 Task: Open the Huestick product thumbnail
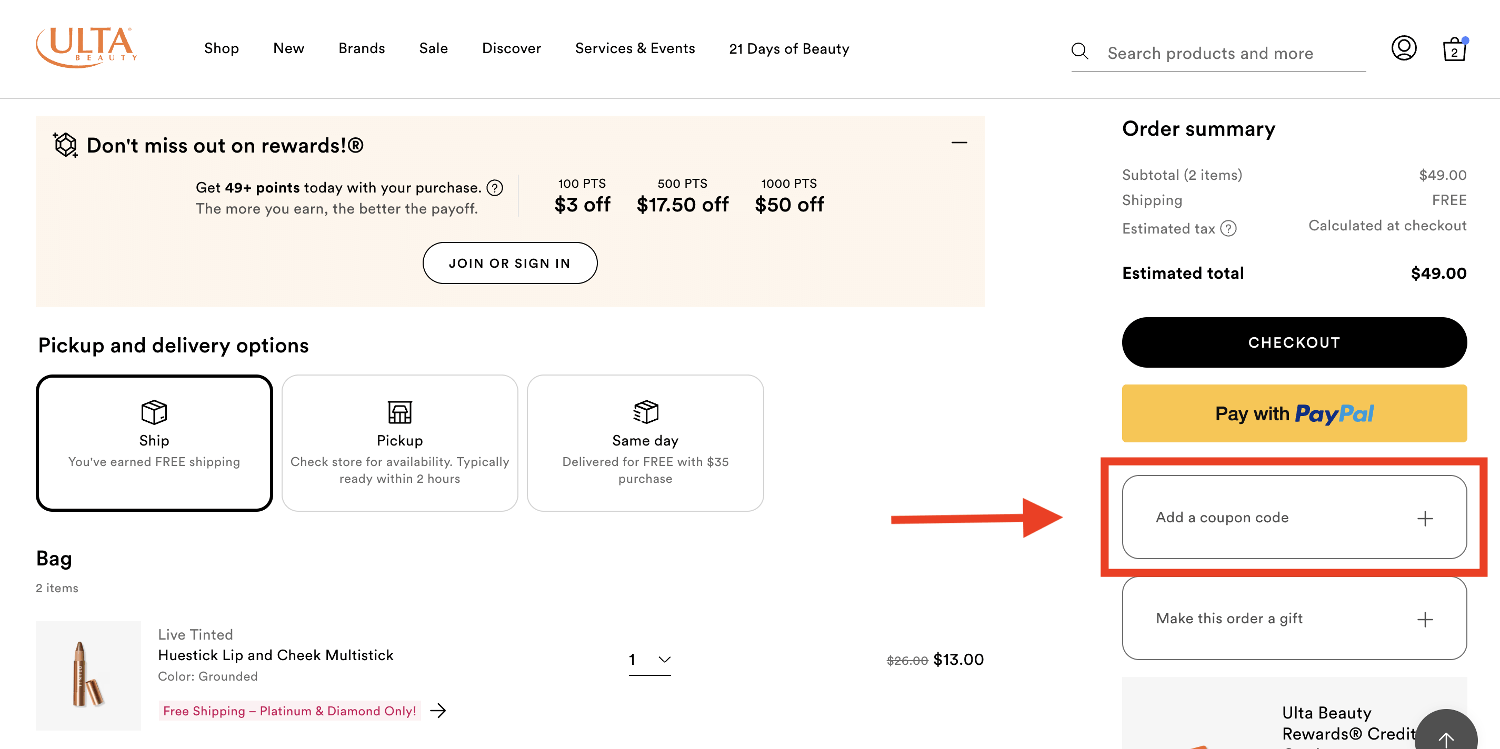88,676
